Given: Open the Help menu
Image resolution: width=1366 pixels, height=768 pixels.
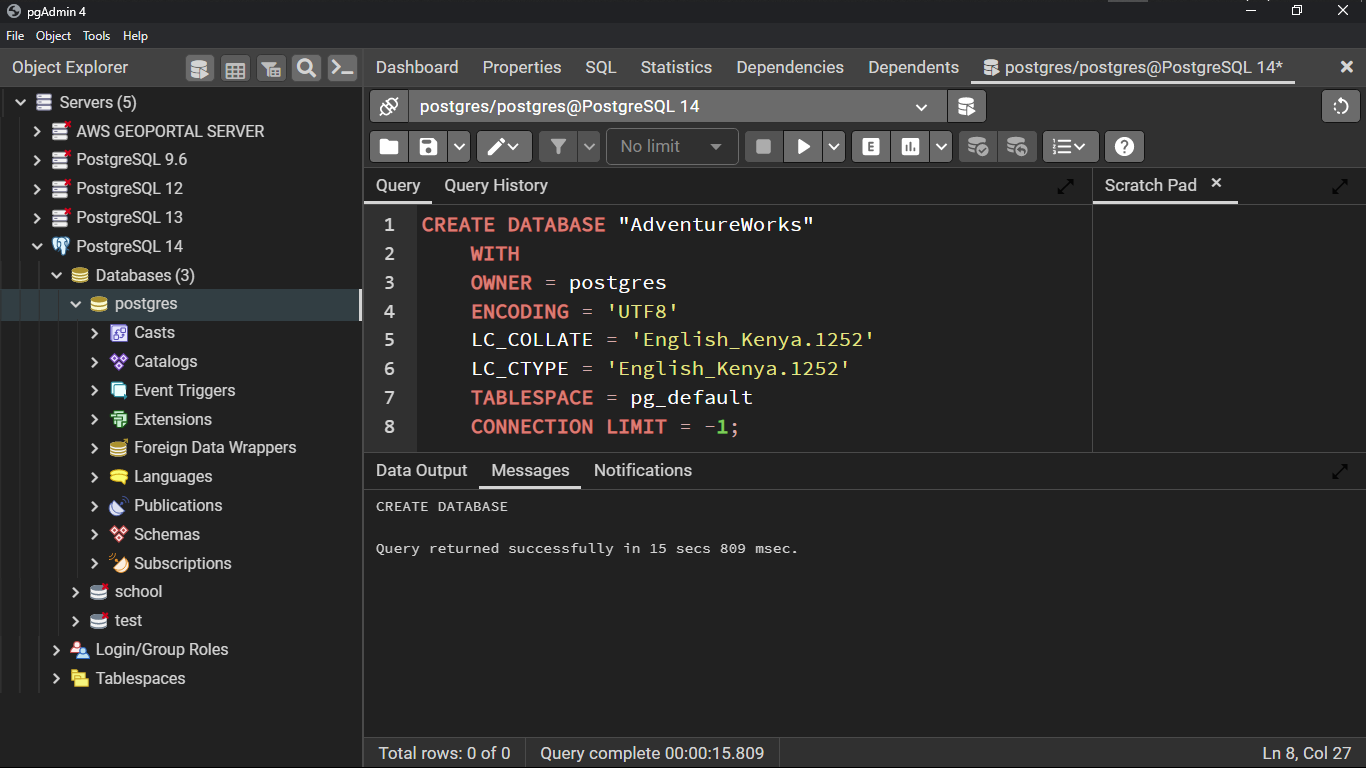Looking at the screenshot, I should point(135,35).
